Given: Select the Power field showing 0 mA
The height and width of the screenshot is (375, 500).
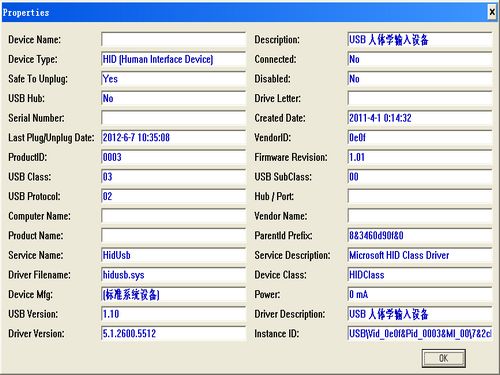Looking at the screenshot, I should pyautogui.click(x=420, y=295).
